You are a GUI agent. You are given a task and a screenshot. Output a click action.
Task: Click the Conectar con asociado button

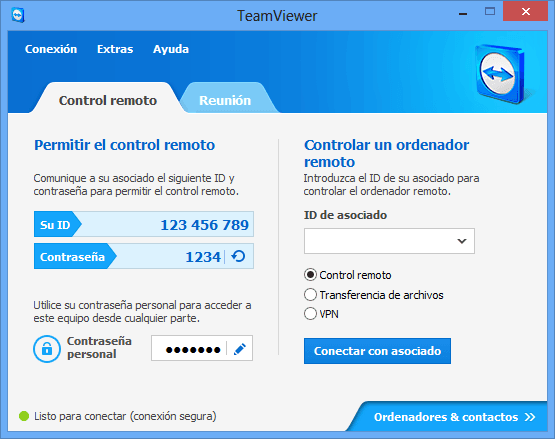(377, 351)
